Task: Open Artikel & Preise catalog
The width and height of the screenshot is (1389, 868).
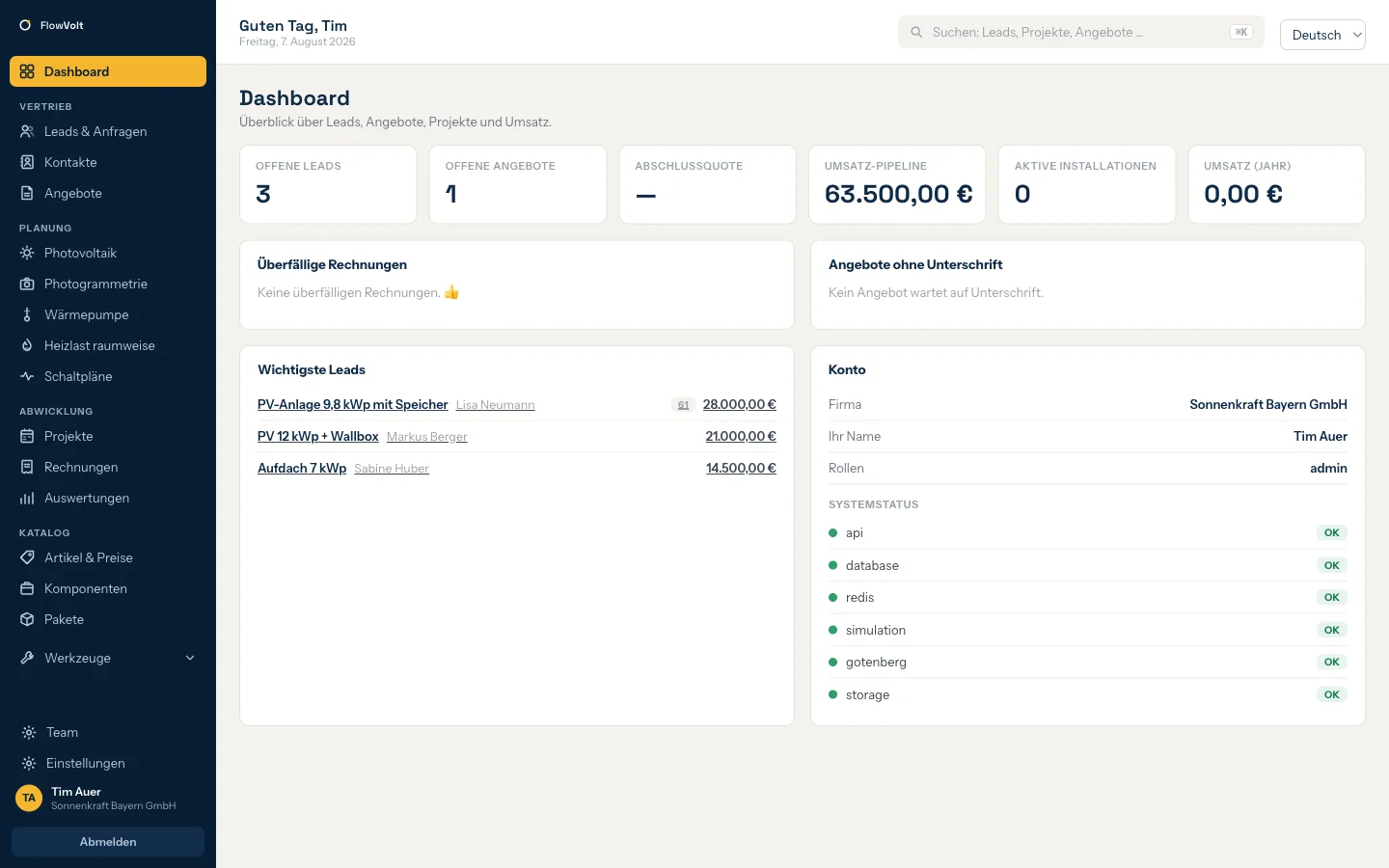Action: point(108,557)
